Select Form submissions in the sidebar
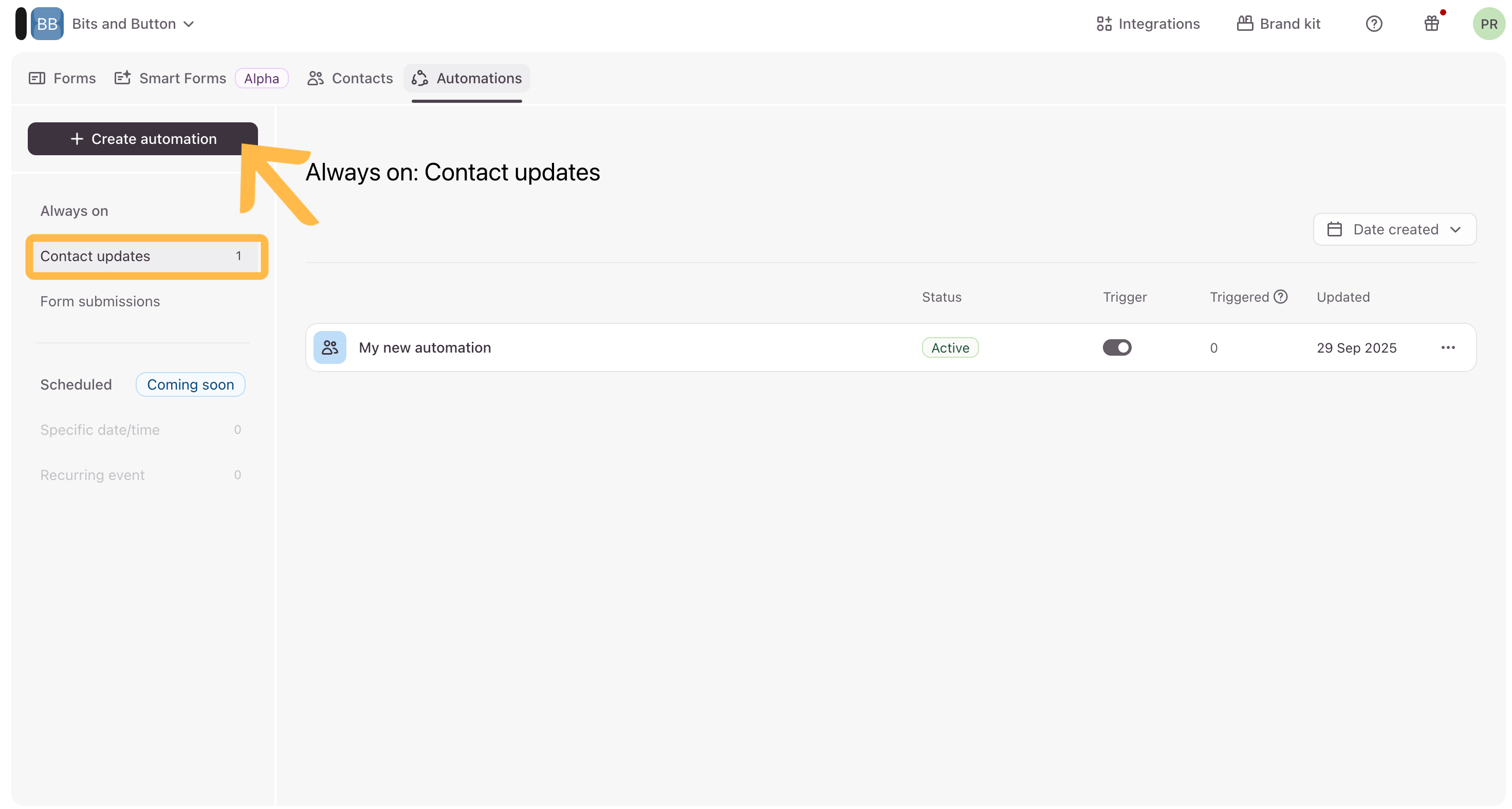This screenshot has width=1512, height=809. pyautogui.click(x=100, y=301)
